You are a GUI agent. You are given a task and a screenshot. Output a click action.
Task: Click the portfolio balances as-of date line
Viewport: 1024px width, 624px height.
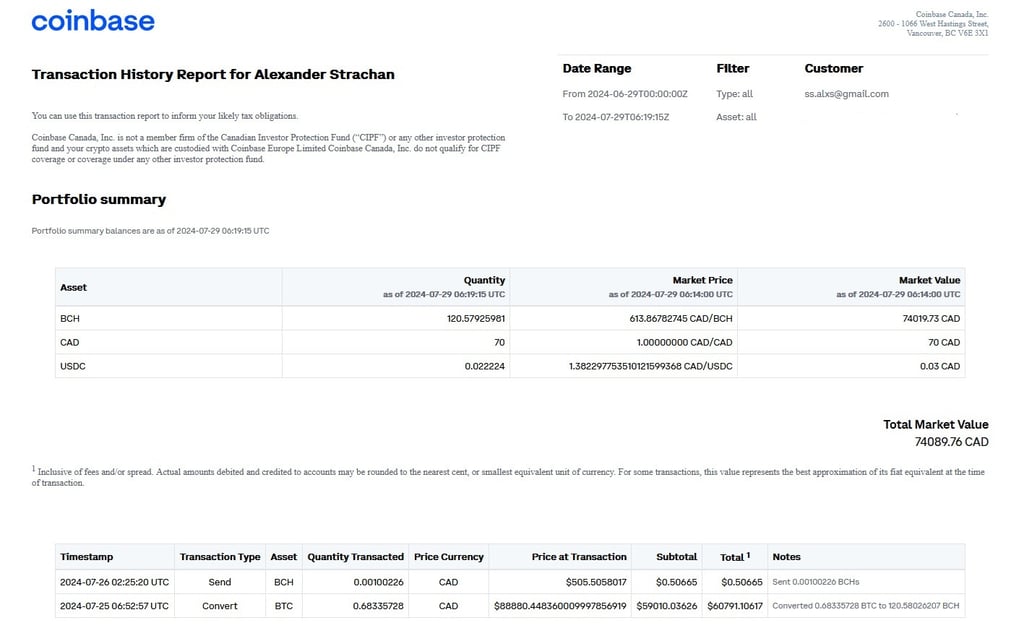coord(150,231)
